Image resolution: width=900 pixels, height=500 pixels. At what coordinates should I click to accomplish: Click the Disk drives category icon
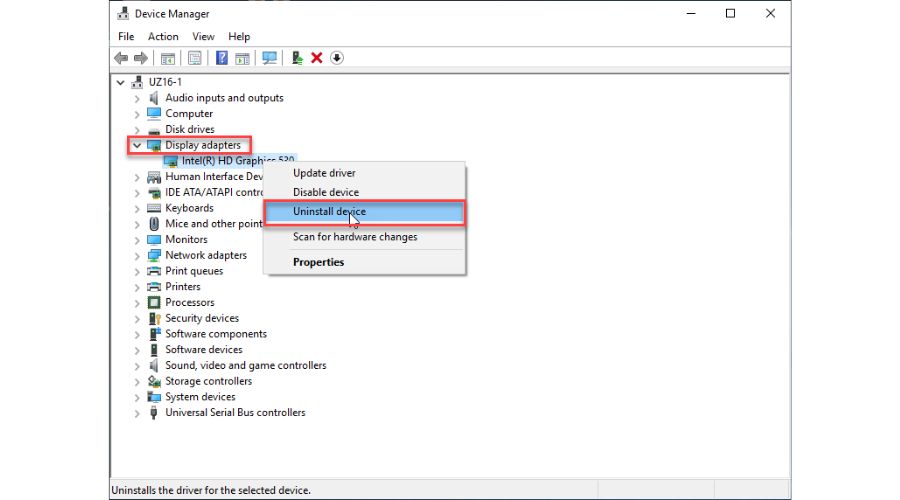(154, 130)
